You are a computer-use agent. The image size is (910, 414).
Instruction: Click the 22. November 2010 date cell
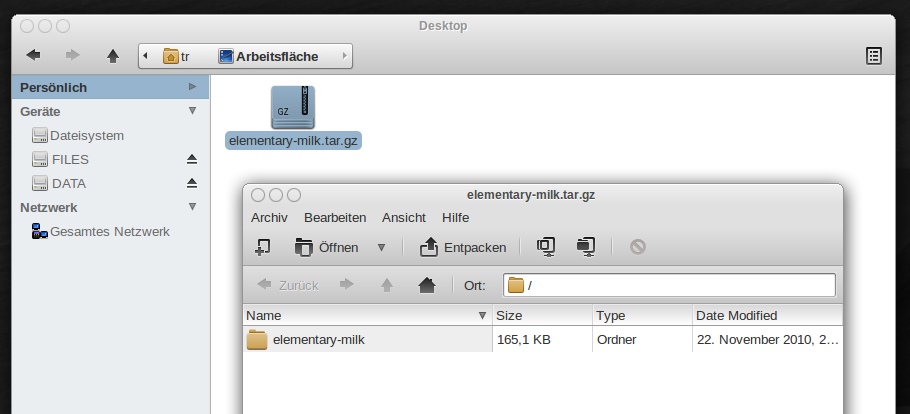click(767, 340)
